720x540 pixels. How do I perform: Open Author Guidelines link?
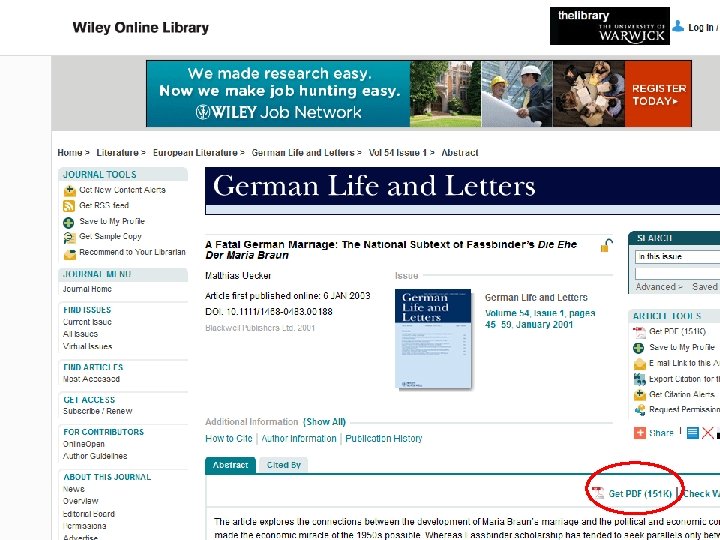click(95, 456)
